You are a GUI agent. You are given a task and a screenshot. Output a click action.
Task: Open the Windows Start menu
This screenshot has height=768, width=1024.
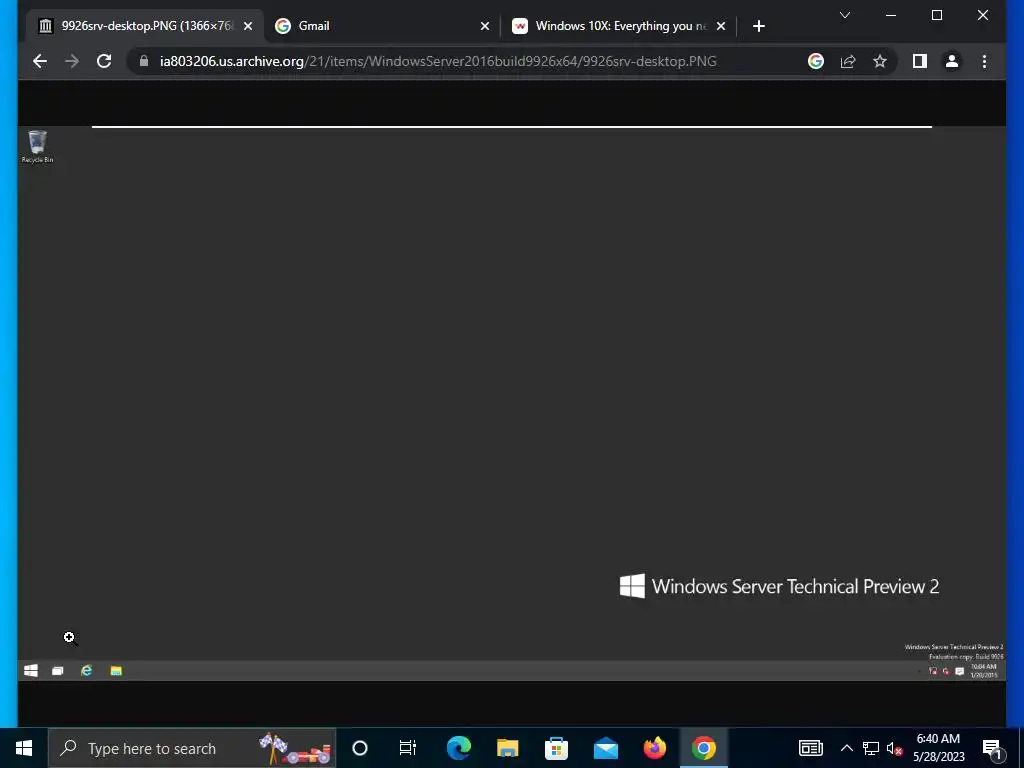pos(24,748)
